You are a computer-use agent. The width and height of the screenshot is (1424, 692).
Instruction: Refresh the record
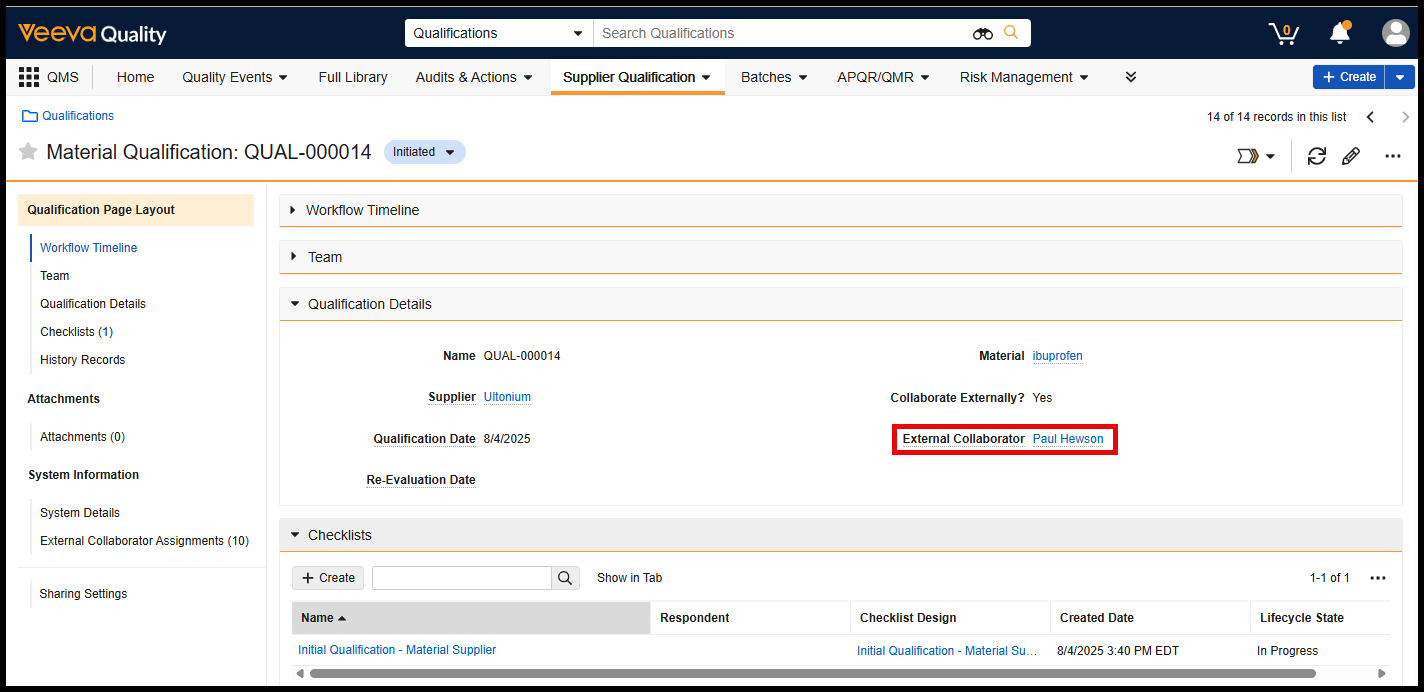click(1317, 156)
